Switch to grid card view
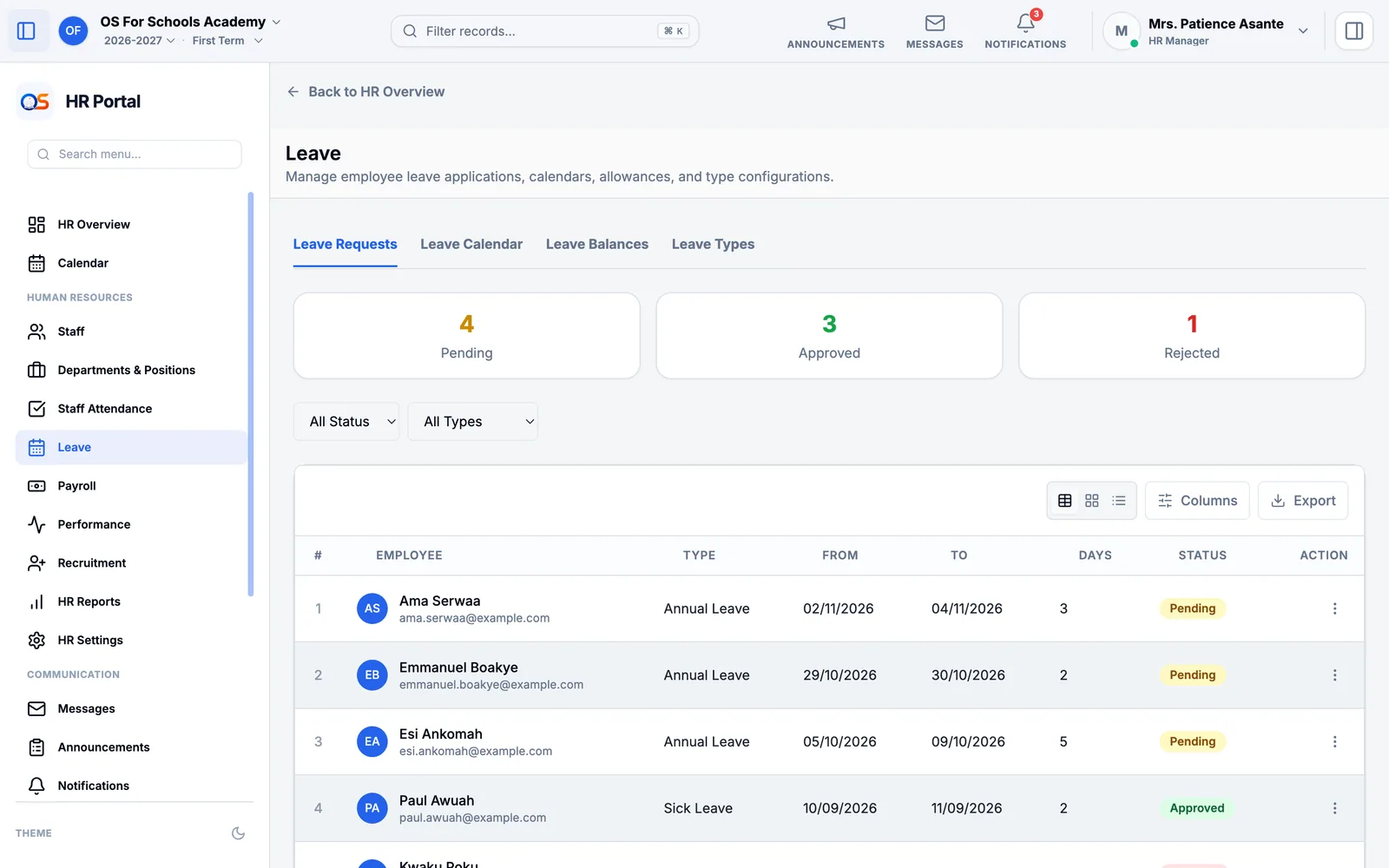Image resolution: width=1389 pixels, height=868 pixels. click(x=1092, y=501)
